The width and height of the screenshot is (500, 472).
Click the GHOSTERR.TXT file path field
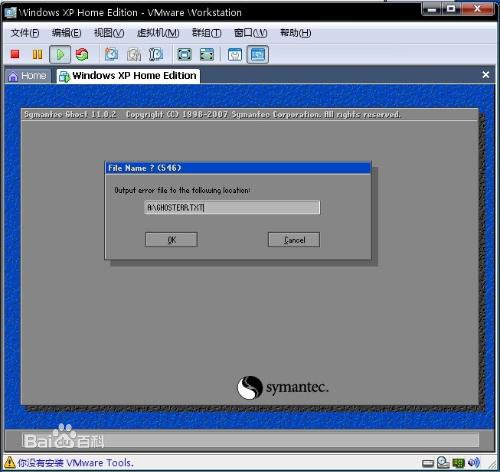tap(232, 207)
